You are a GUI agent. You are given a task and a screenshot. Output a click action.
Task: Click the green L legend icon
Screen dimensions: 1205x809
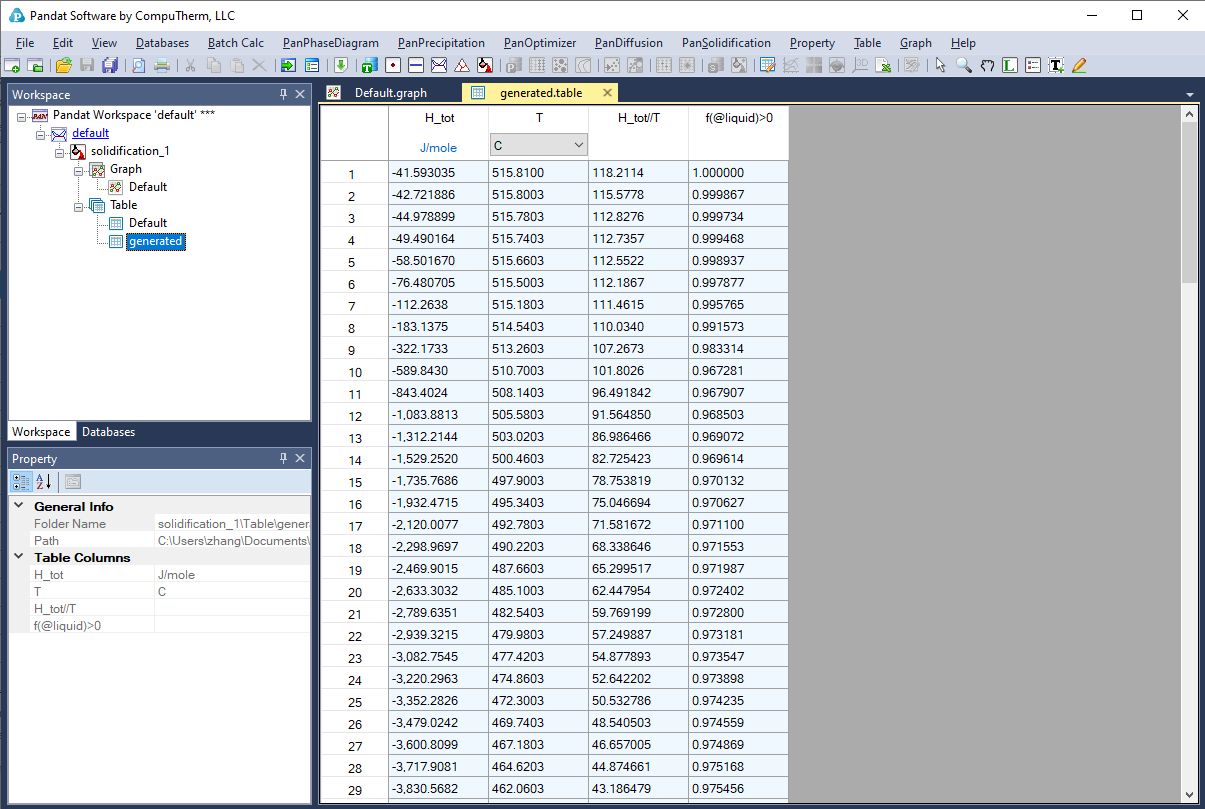[1010, 66]
